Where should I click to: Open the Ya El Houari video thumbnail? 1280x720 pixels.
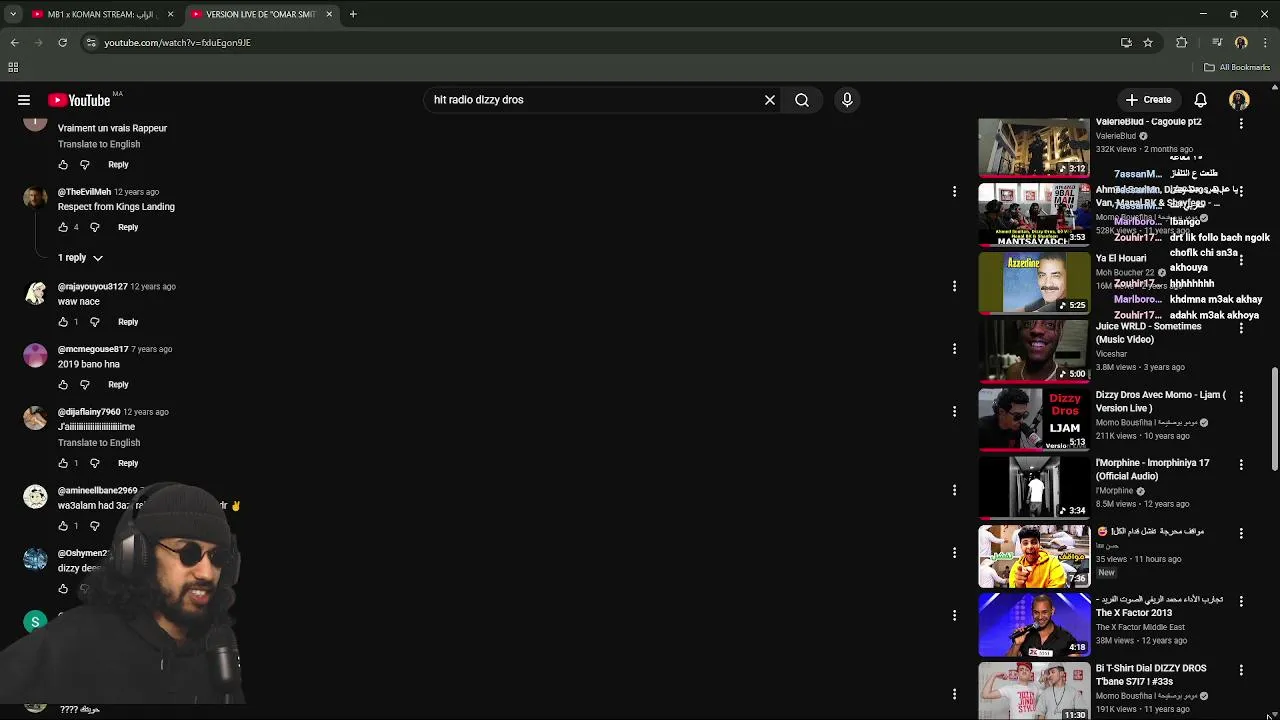[1034, 283]
